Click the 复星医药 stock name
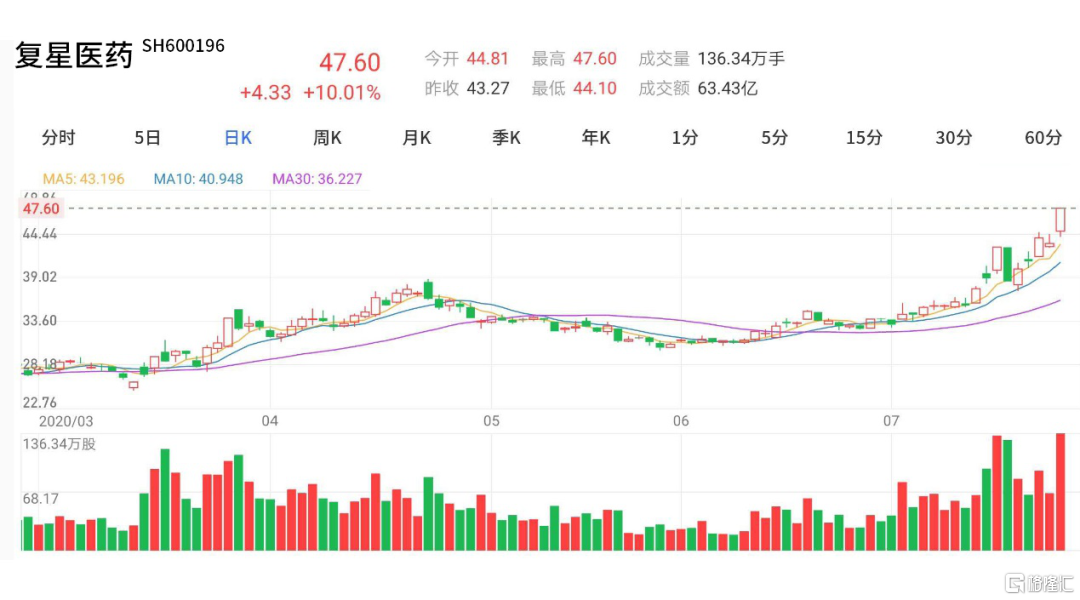The image size is (1080, 600). [x=74, y=55]
